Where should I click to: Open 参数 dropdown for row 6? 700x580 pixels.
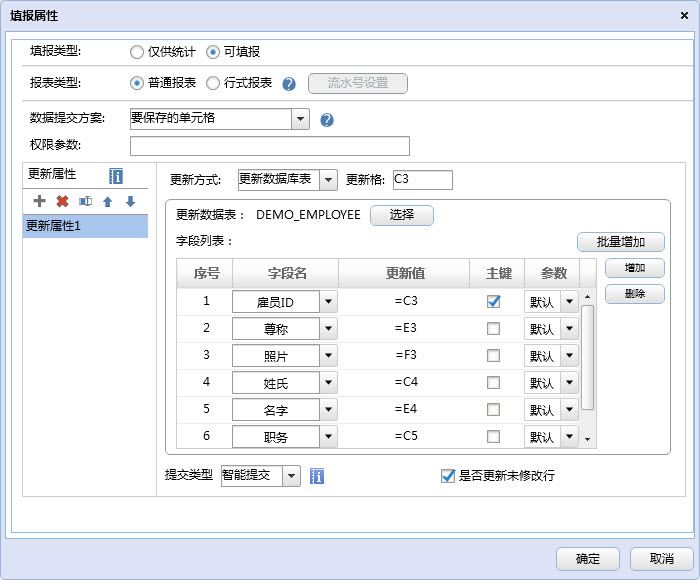point(569,436)
